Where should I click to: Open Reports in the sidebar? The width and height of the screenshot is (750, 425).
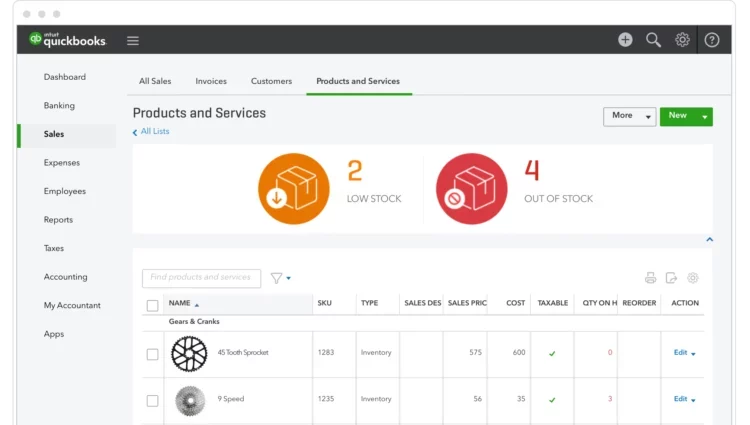pos(58,220)
